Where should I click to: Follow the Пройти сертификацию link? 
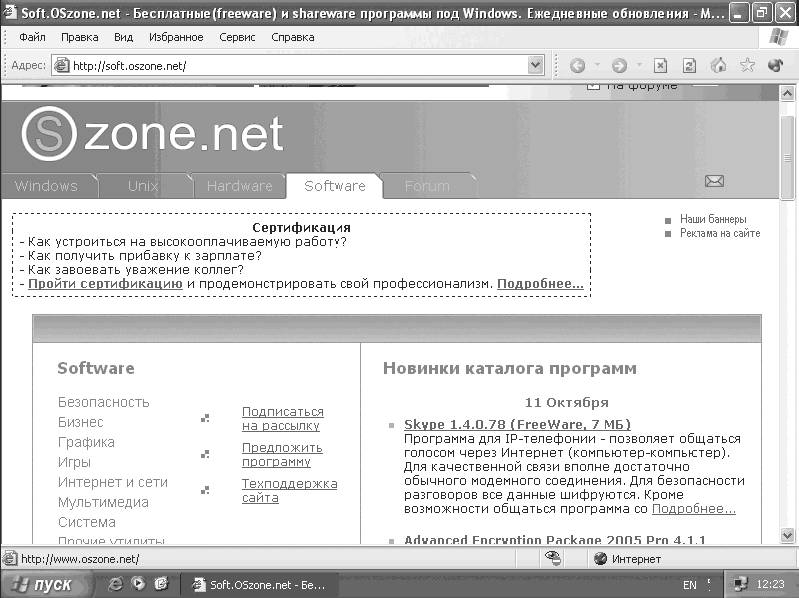click(x=105, y=284)
